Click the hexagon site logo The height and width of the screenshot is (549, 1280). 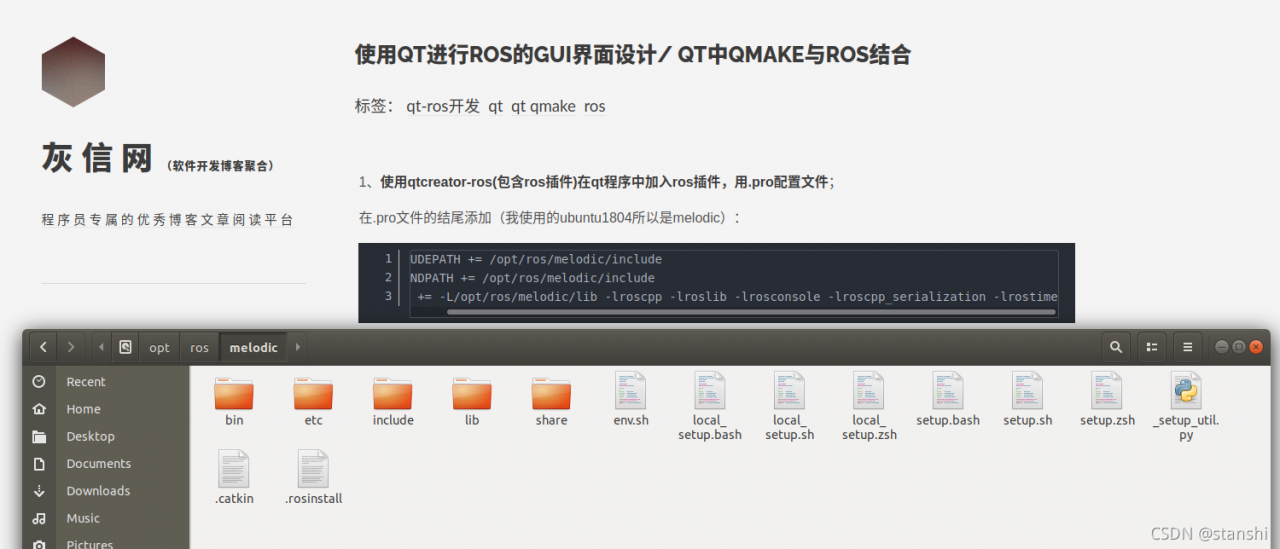tap(73, 72)
